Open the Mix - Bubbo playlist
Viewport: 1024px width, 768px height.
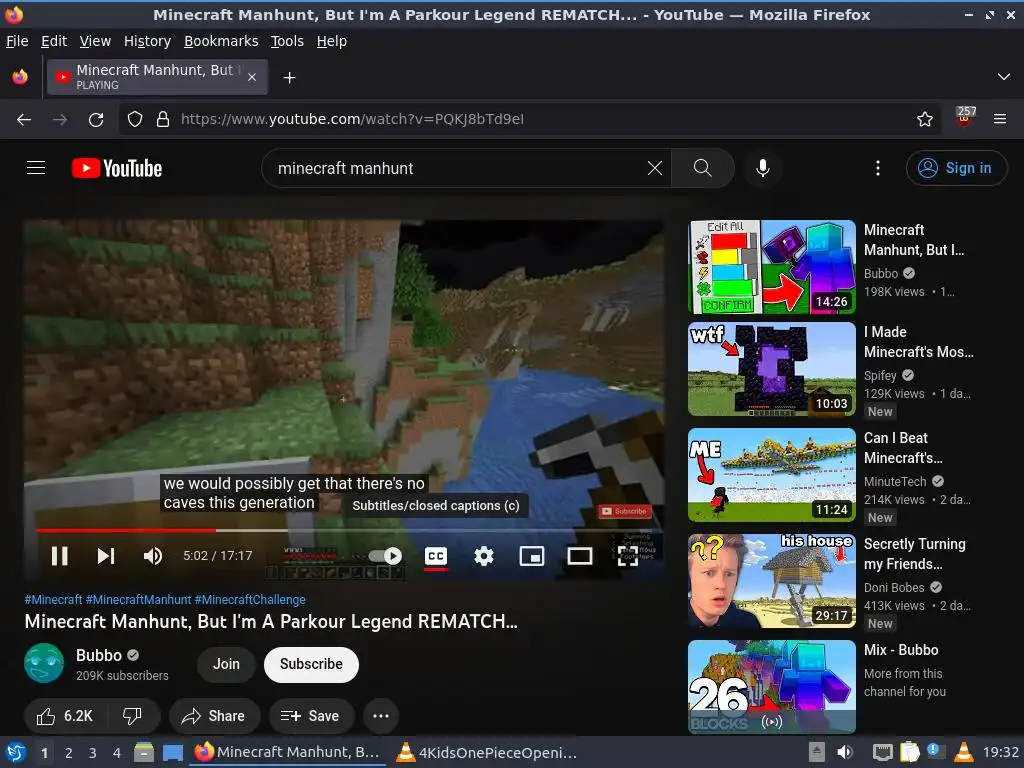772,687
